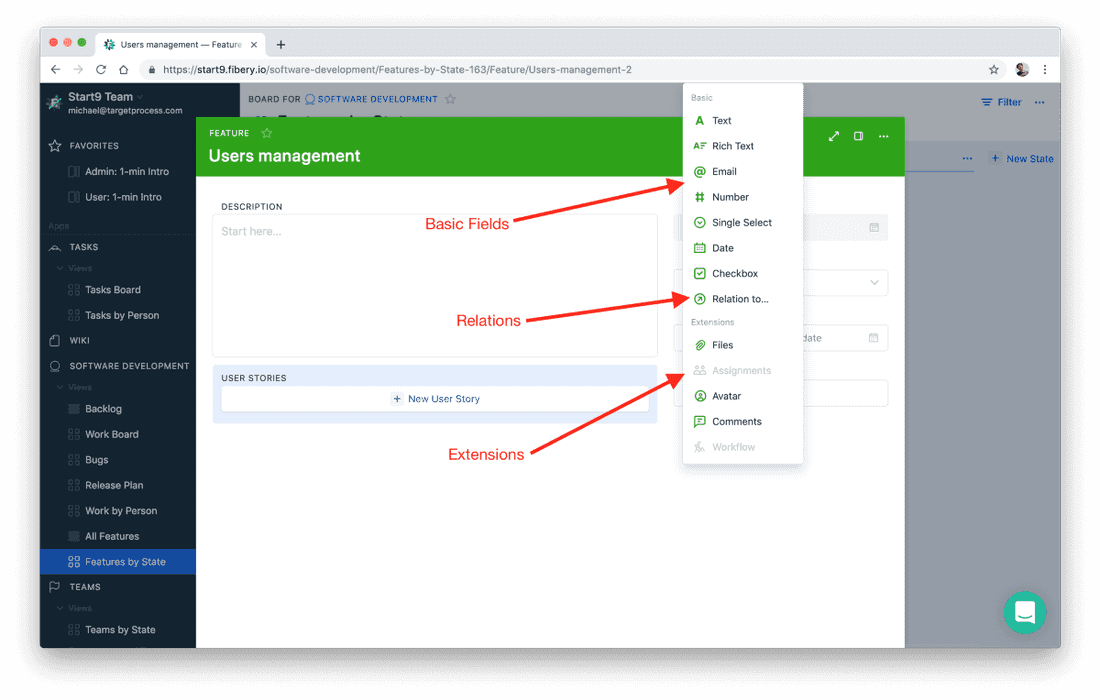1100x700 pixels.
Task: Add a New State column
Action: [x=1022, y=158]
